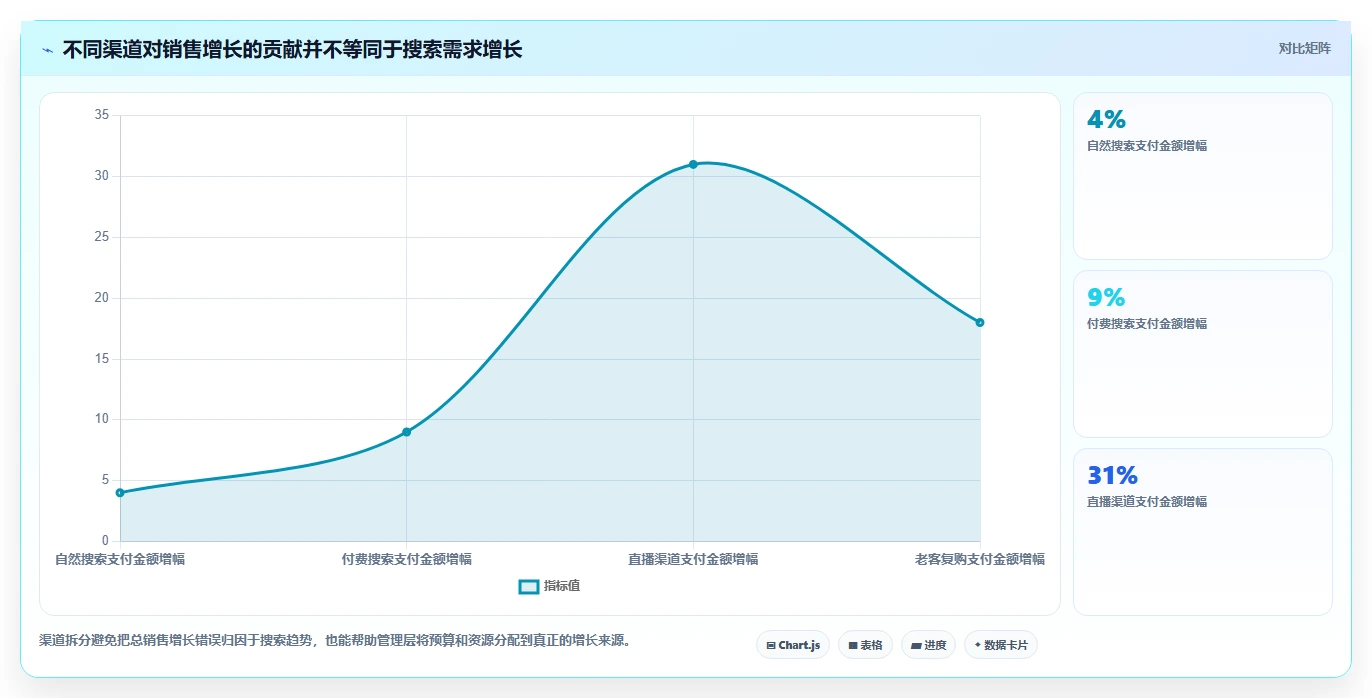The width and height of the screenshot is (1372, 698).
Task: Click the icon inside the Chart.js pill
Action: pyautogui.click(x=771, y=646)
